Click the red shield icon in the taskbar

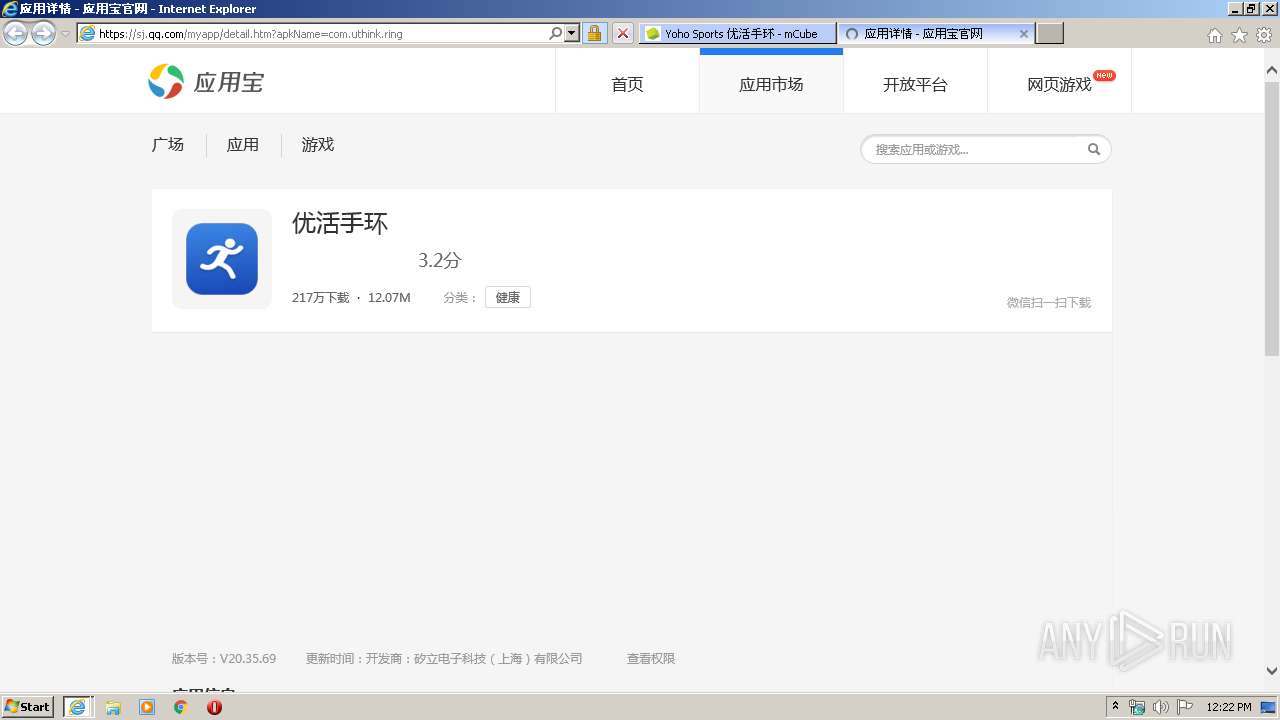point(214,707)
